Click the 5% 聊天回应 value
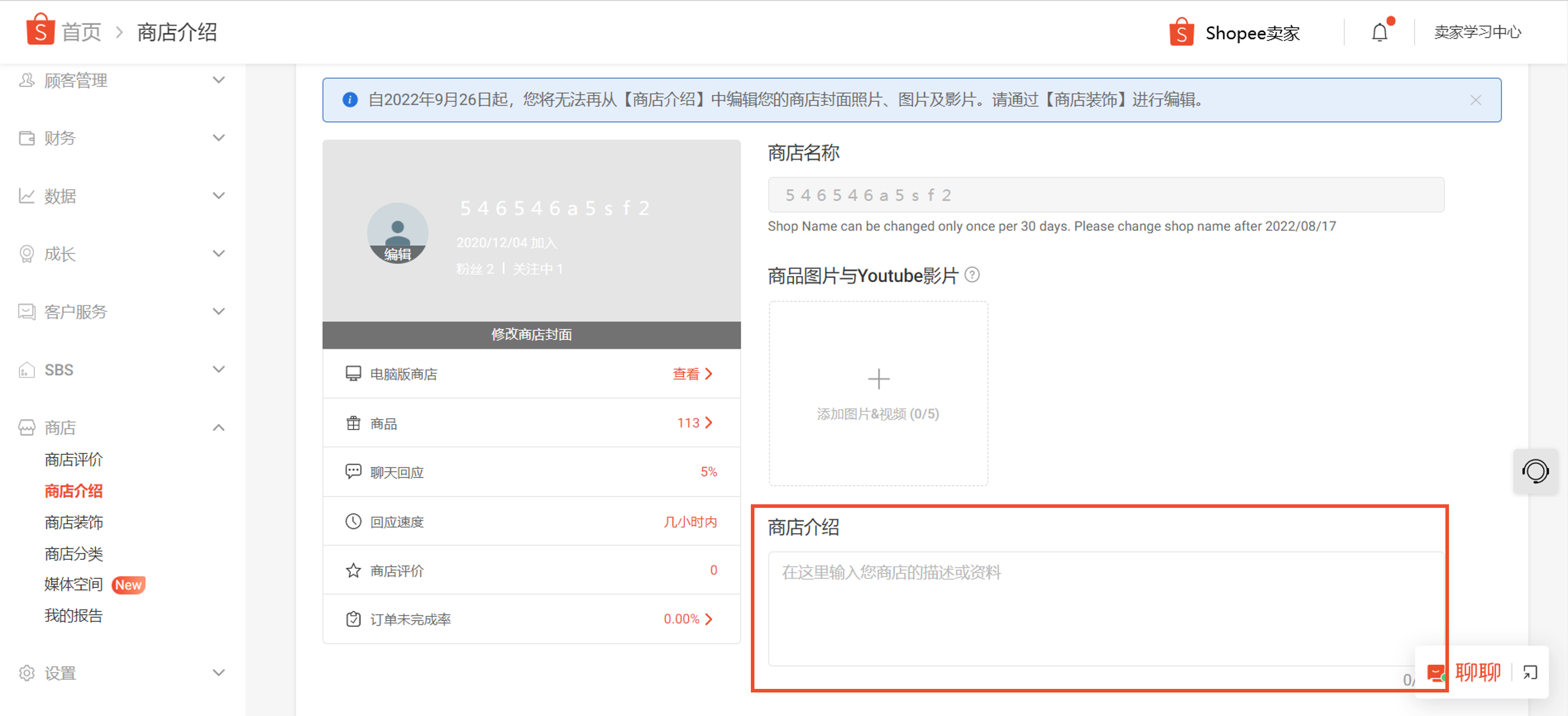Screen dimensions: 1568x716 coord(708,471)
